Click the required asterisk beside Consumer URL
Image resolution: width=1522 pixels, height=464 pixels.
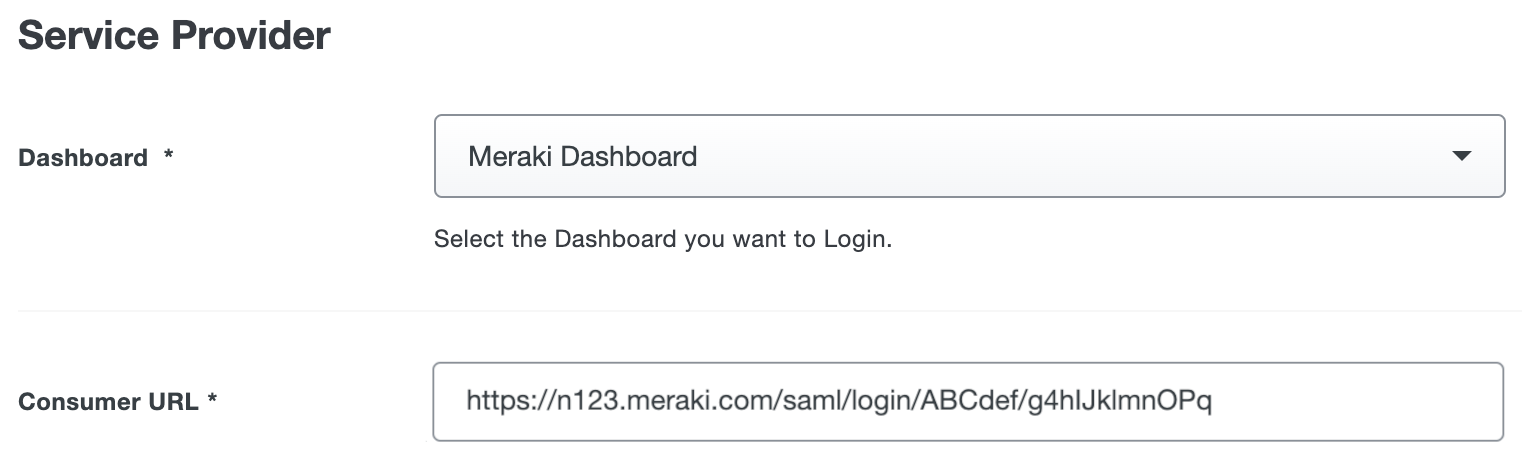tap(212, 401)
